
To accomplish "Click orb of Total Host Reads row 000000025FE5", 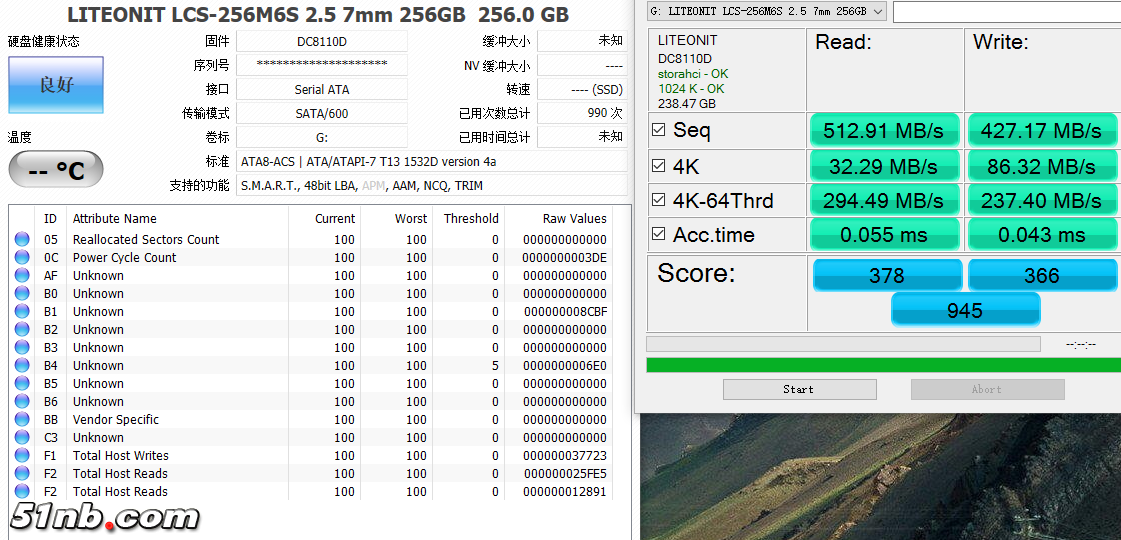I will [22, 473].
